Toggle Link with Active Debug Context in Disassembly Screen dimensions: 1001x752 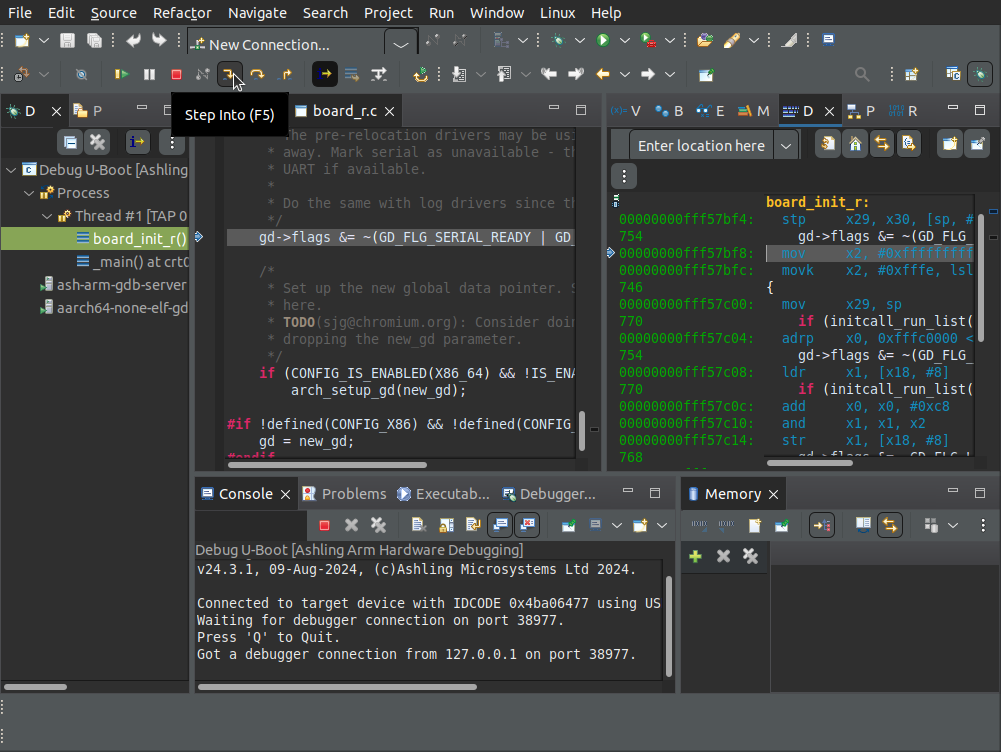882,144
